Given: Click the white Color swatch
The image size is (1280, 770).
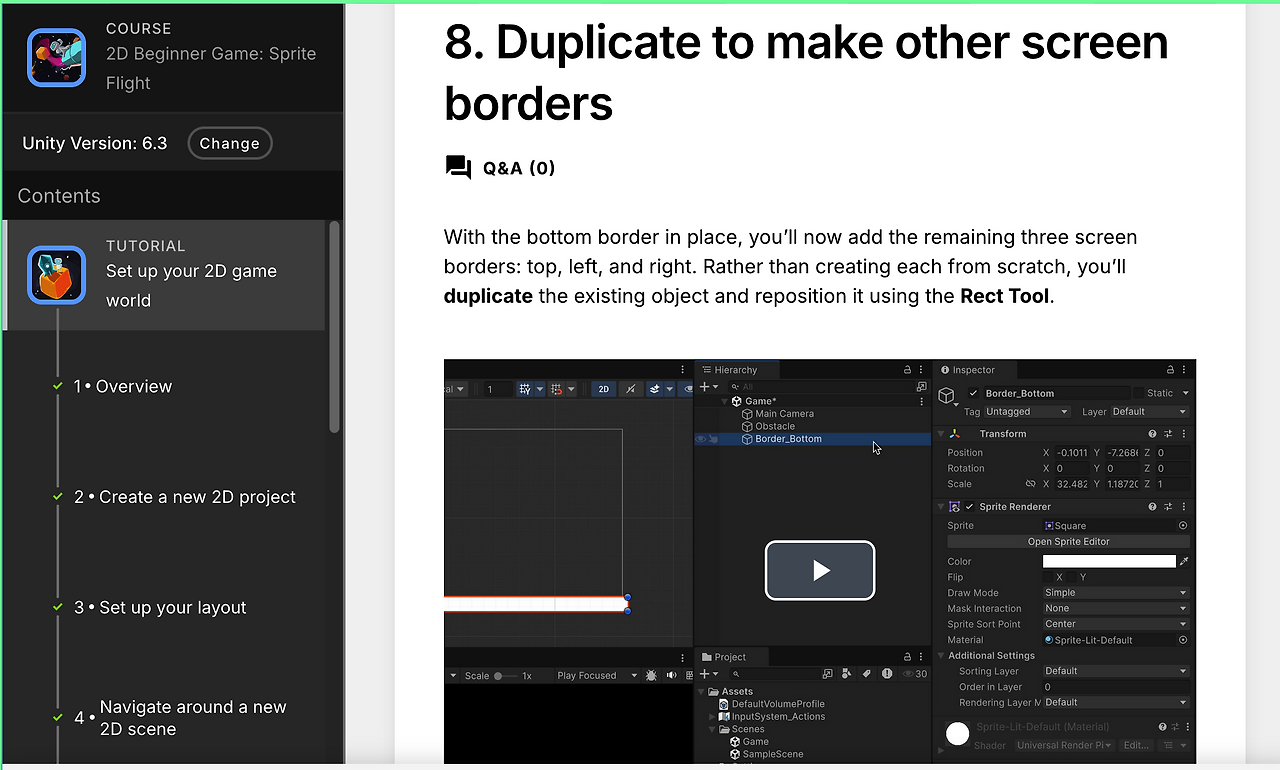Looking at the screenshot, I should click(x=1109, y=562).
